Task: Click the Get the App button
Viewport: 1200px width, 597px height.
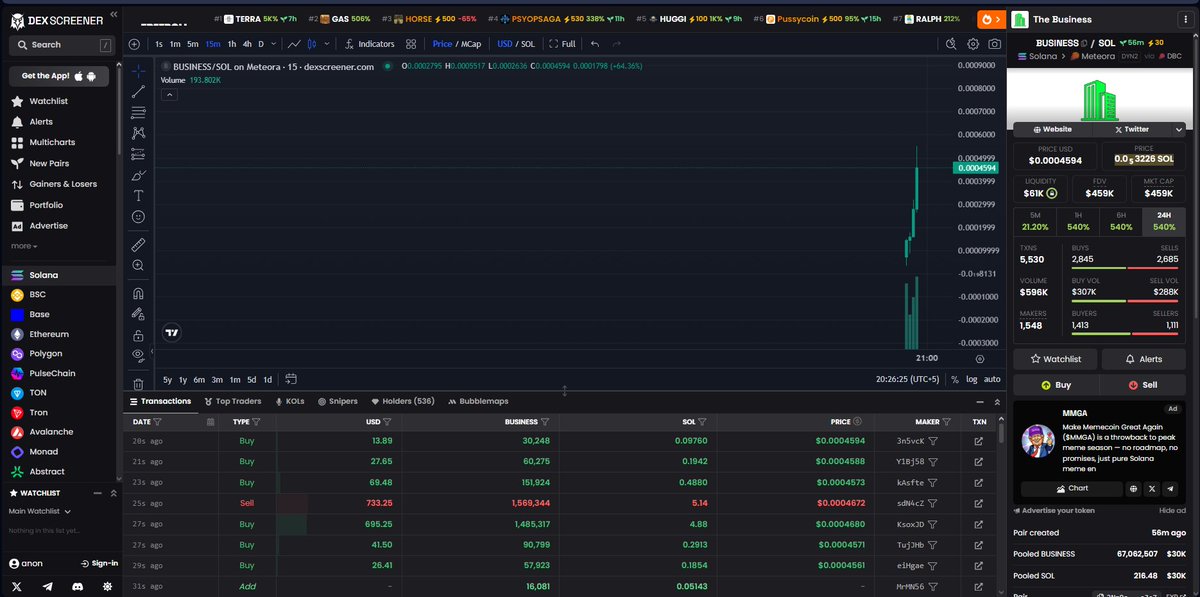Action: point(59,76)
